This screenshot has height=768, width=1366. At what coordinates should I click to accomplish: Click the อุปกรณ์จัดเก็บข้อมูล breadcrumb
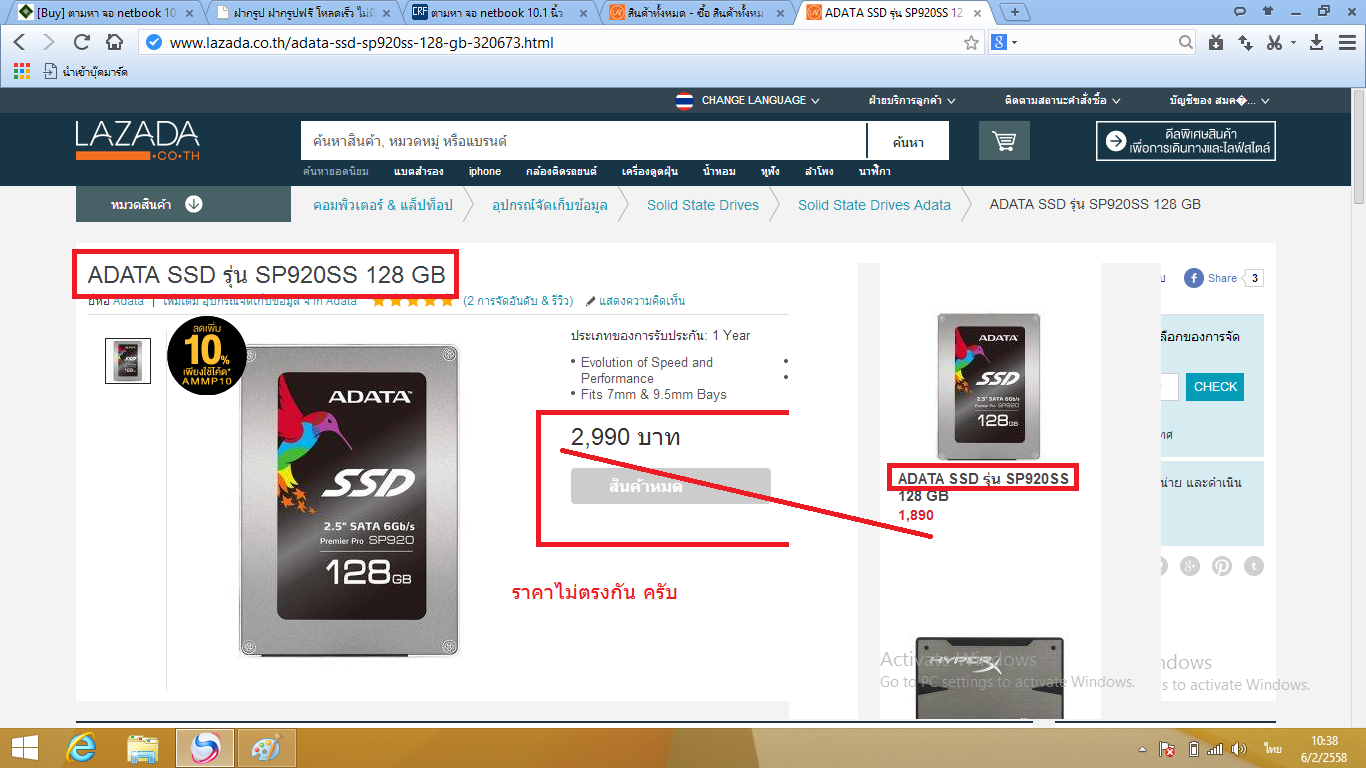[x=550, y=205]
